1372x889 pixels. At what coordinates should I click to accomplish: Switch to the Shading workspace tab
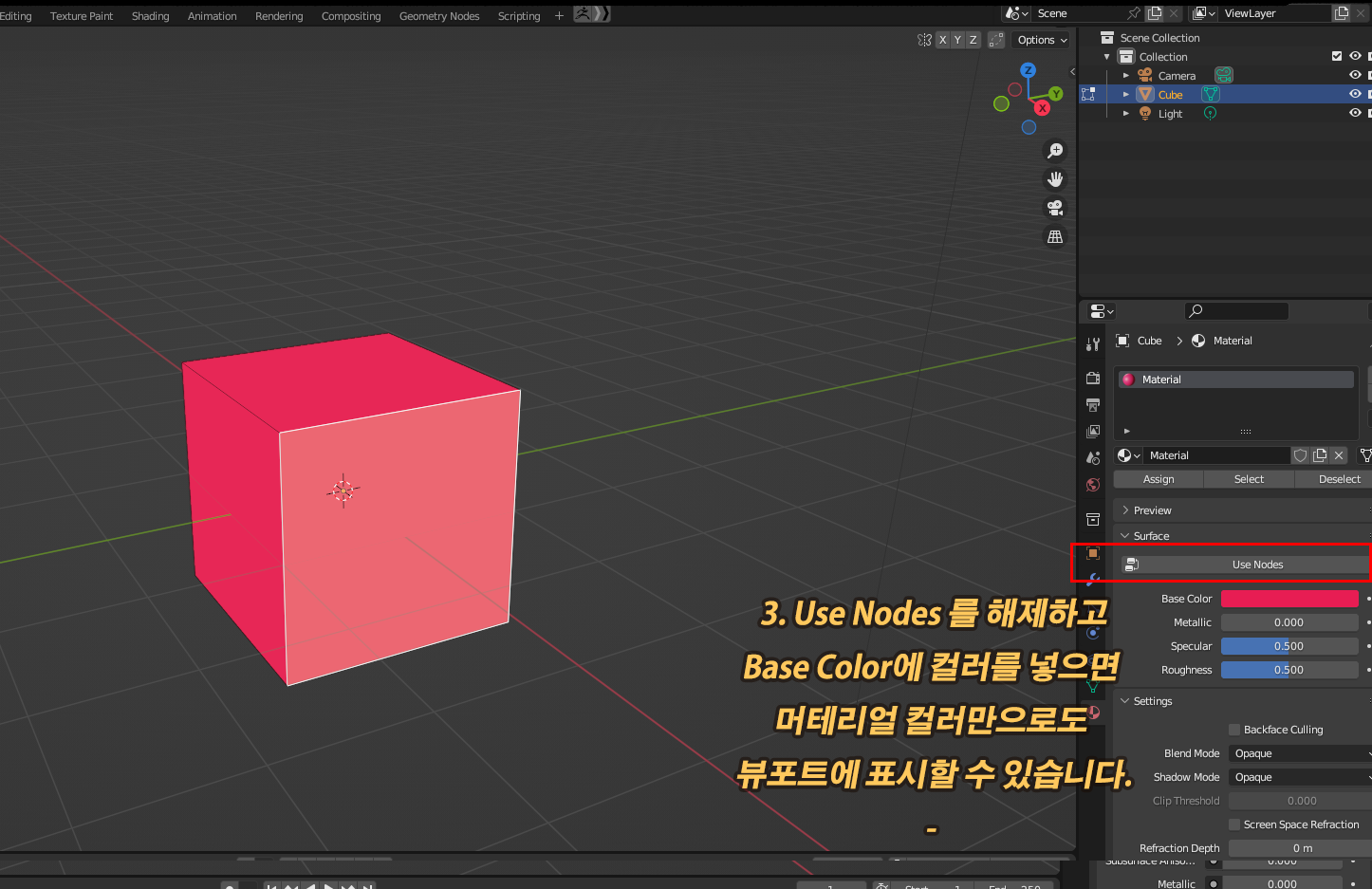(150, 16)
